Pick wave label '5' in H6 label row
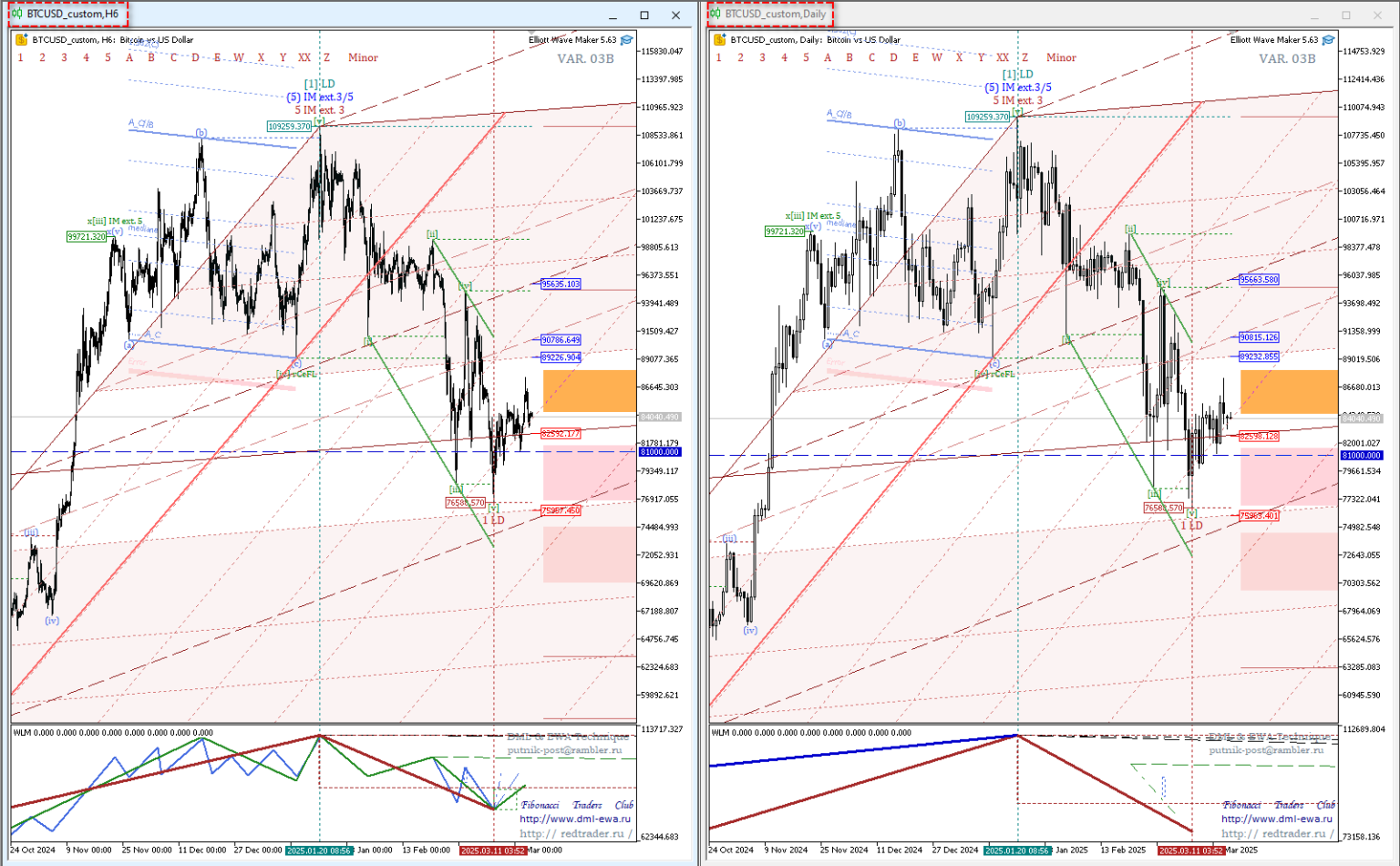 108,57
